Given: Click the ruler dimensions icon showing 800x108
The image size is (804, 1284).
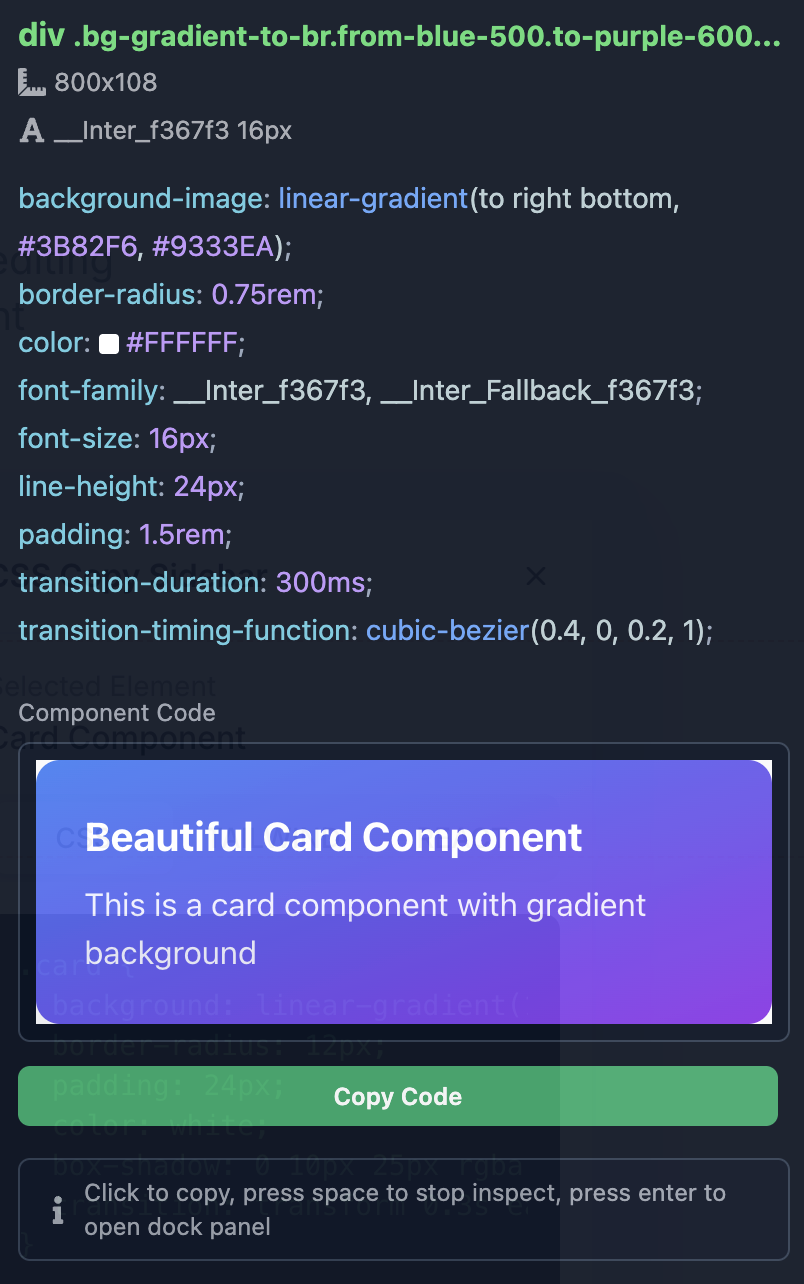Looking at the screenshot, I should [x=31, y=82].
